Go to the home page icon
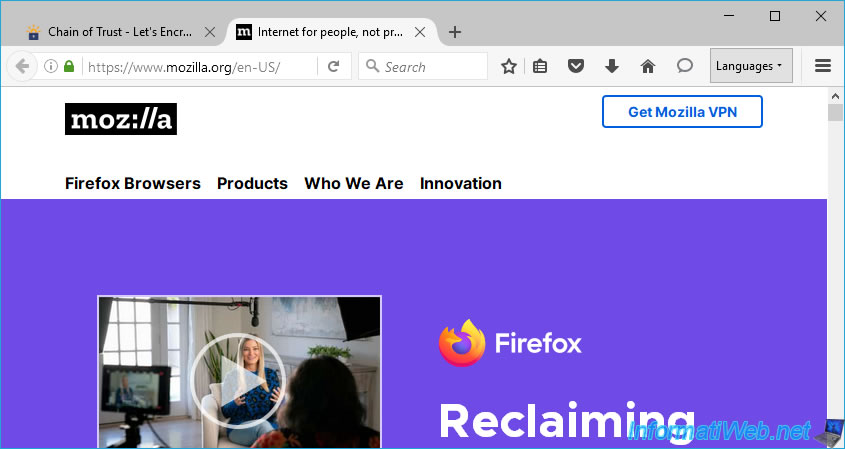845x449 pixels. pos(648,66)
